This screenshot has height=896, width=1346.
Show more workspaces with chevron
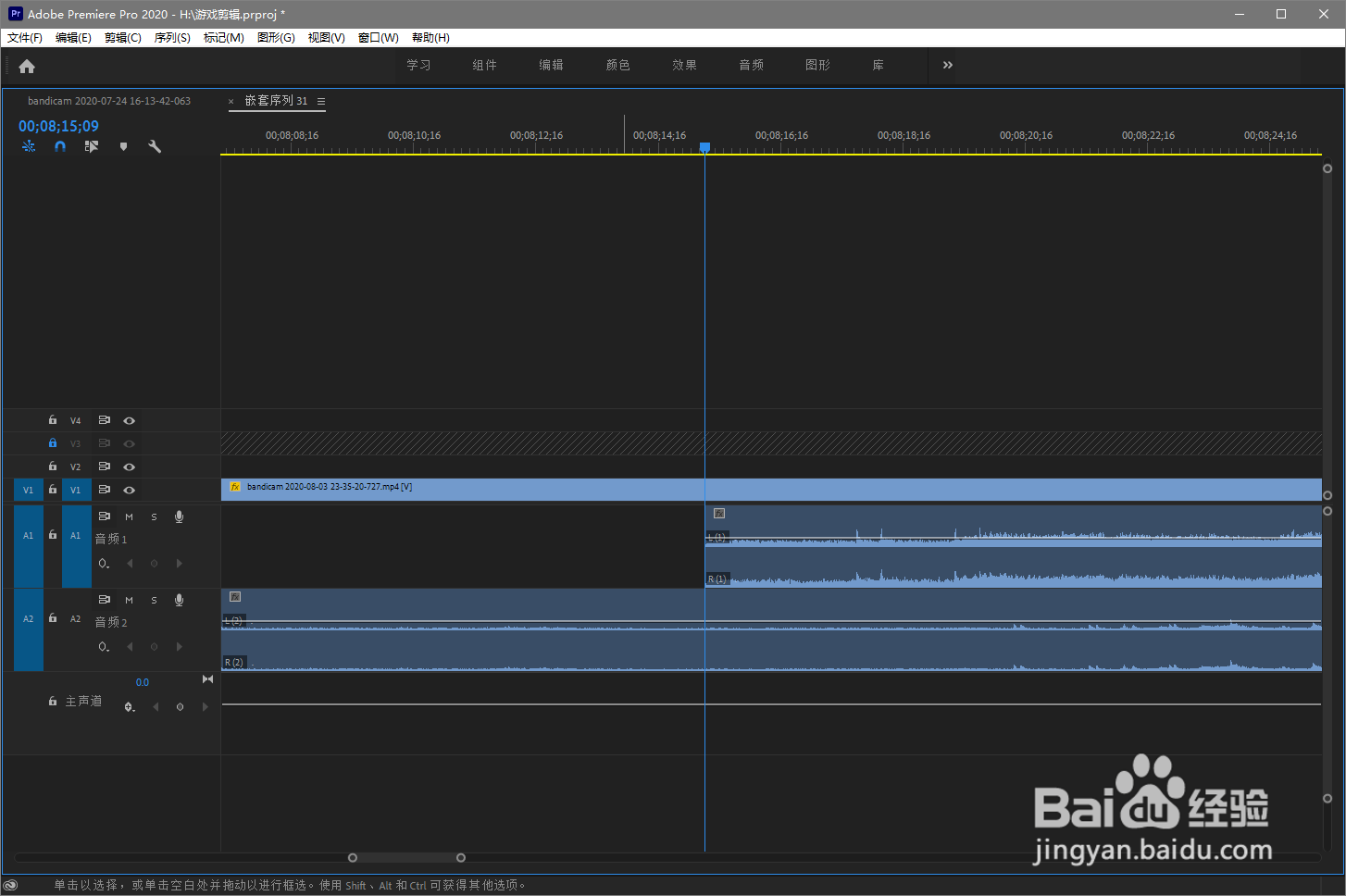tap(947, 65)
